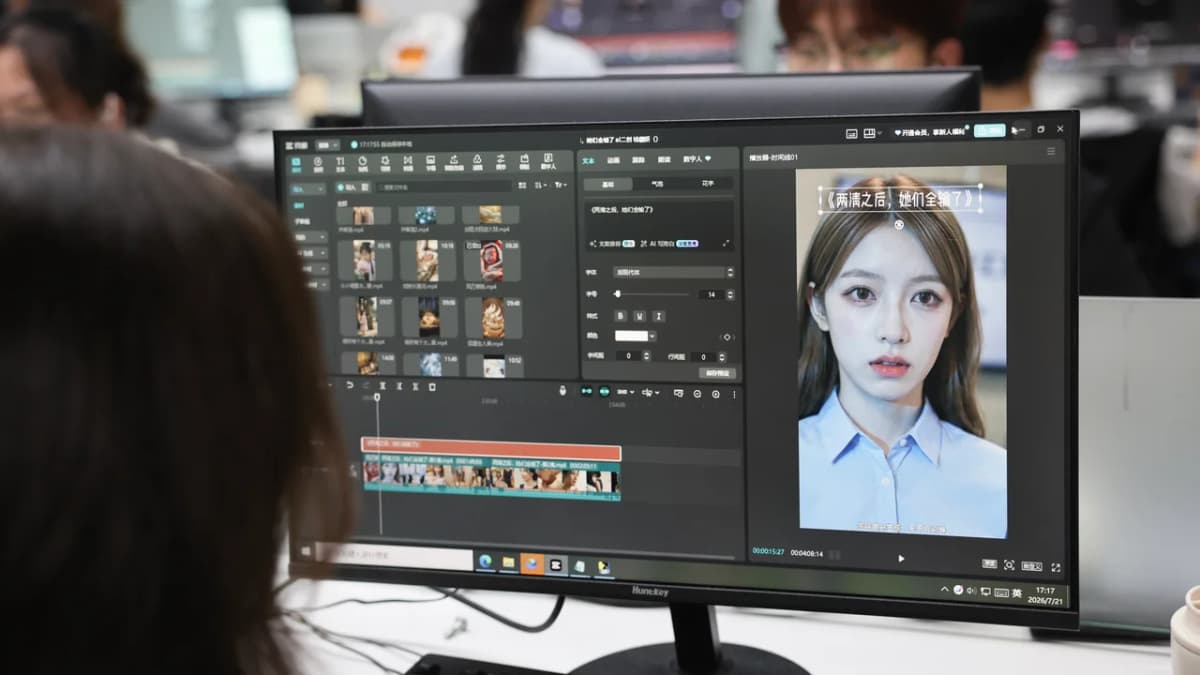The height and width of the screenshot is (675, 1200).
Task: Open the Digital Human icon in top media toolbar
Action: (548, 162)
